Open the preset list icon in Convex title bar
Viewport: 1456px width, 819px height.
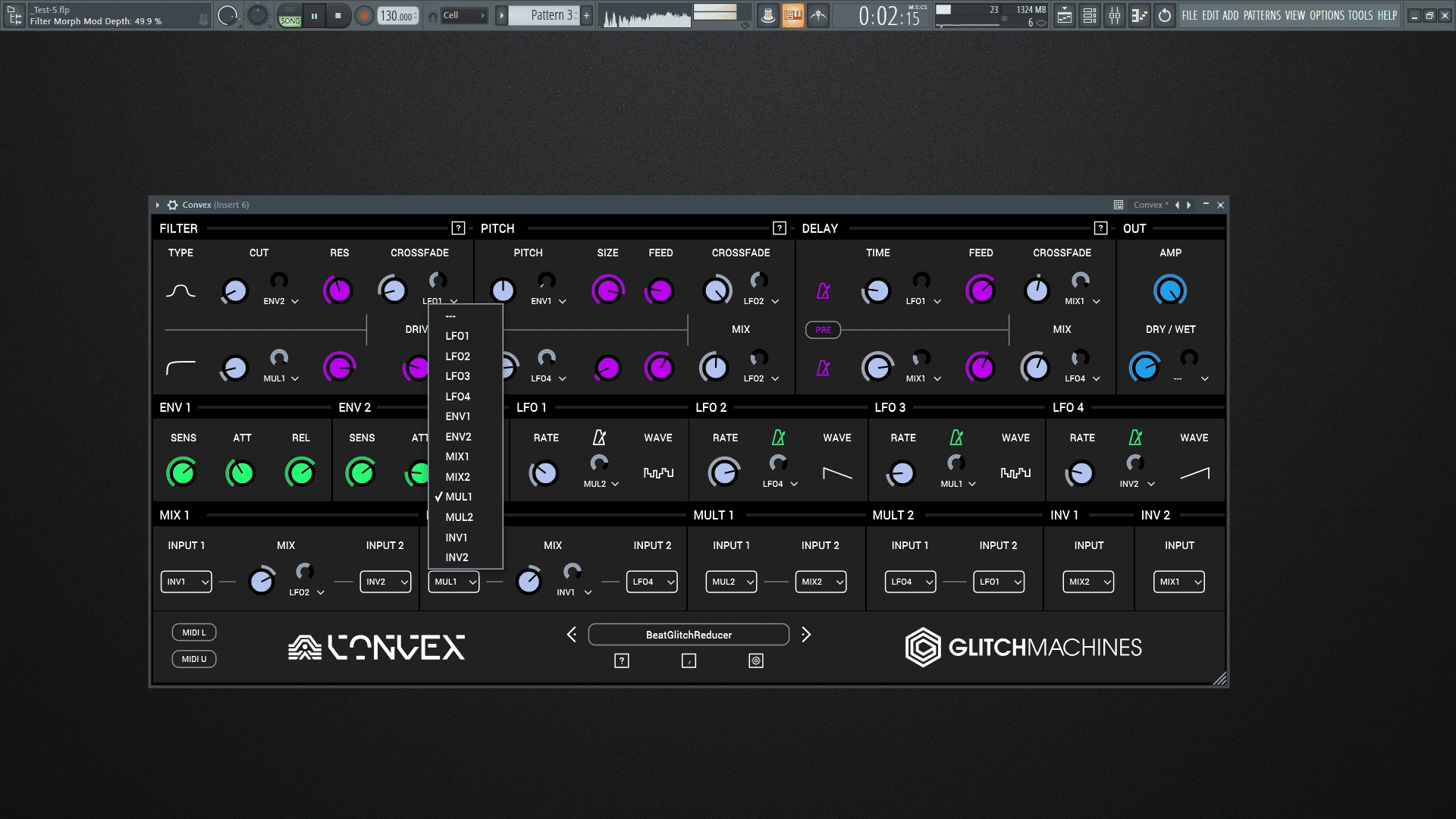(1119, 205)
